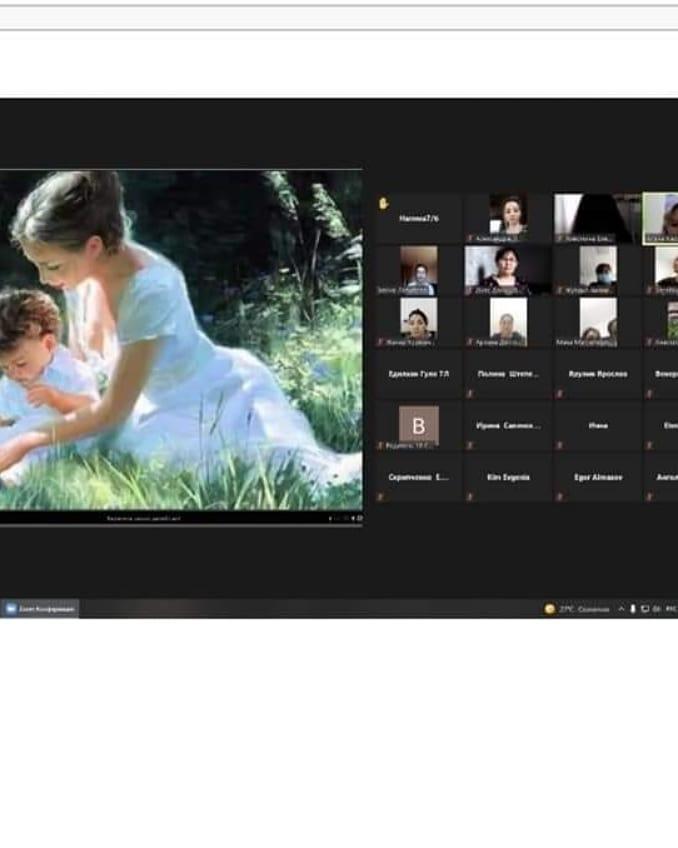Click muted microphone icon under Egor Almazov
This screenshot has height=848, width=678.
point(559,496)
